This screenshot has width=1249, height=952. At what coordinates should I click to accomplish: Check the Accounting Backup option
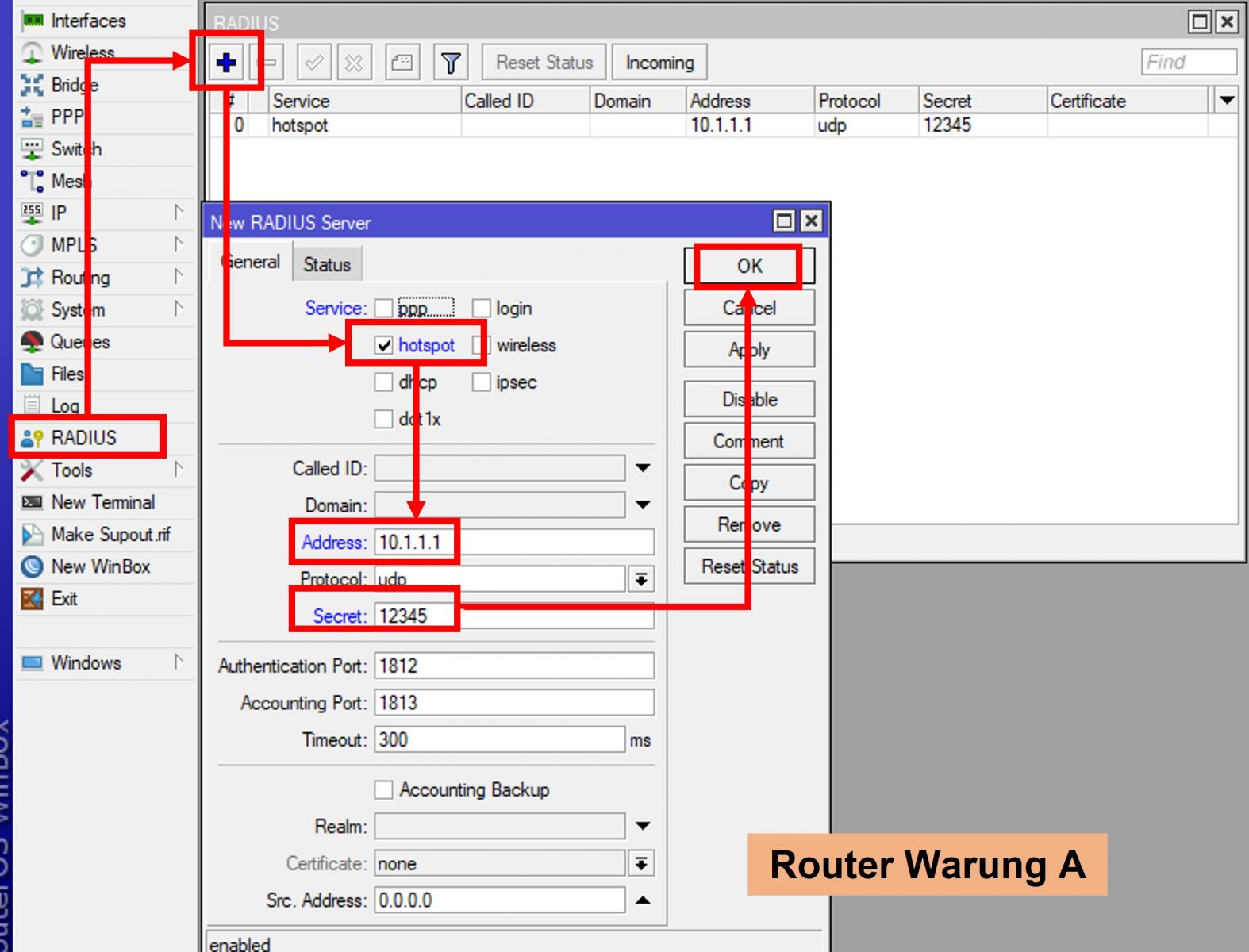384,789
